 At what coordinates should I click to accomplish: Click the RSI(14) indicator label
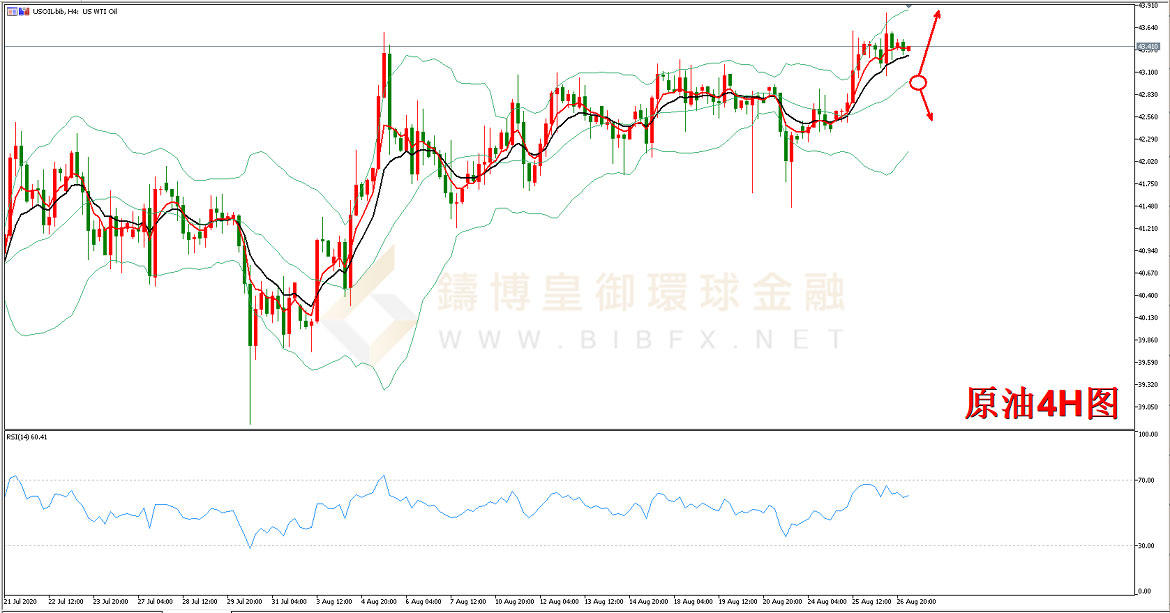coord(27,437)
